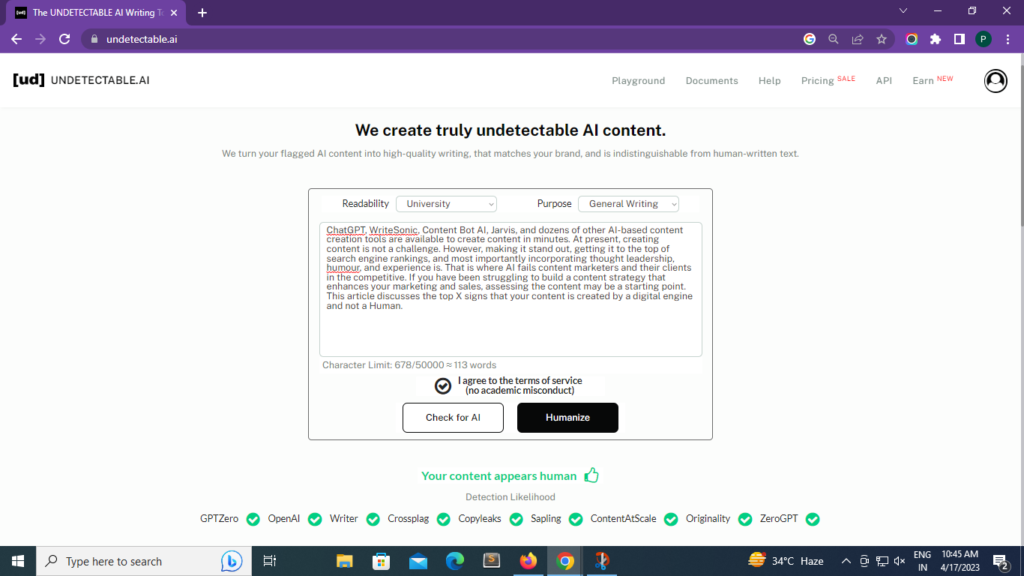The image size is (1024, 576).
Task: Click the Windows taskbar search box
Action: (144, 561)
